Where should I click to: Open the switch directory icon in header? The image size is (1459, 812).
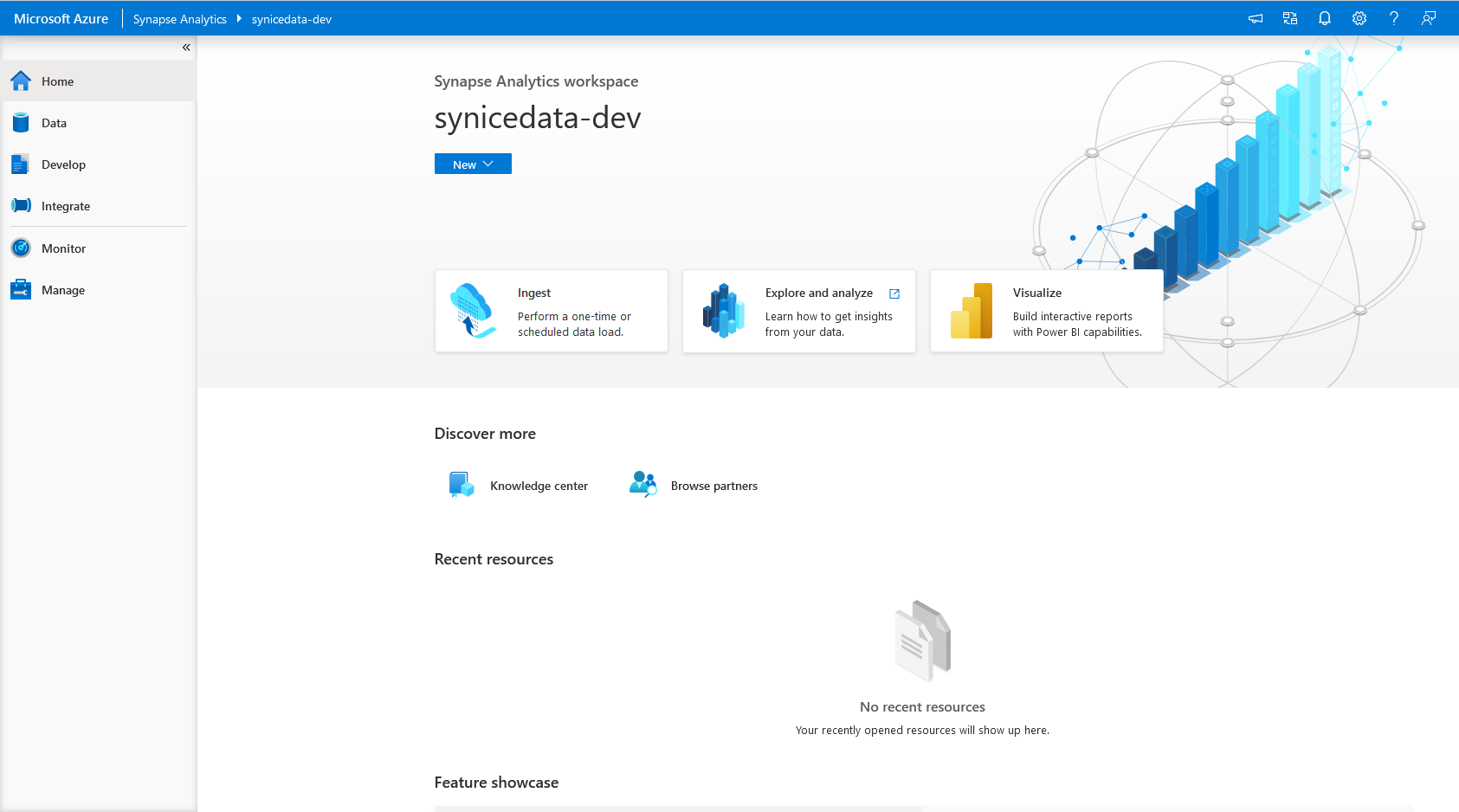[1290, 18]
